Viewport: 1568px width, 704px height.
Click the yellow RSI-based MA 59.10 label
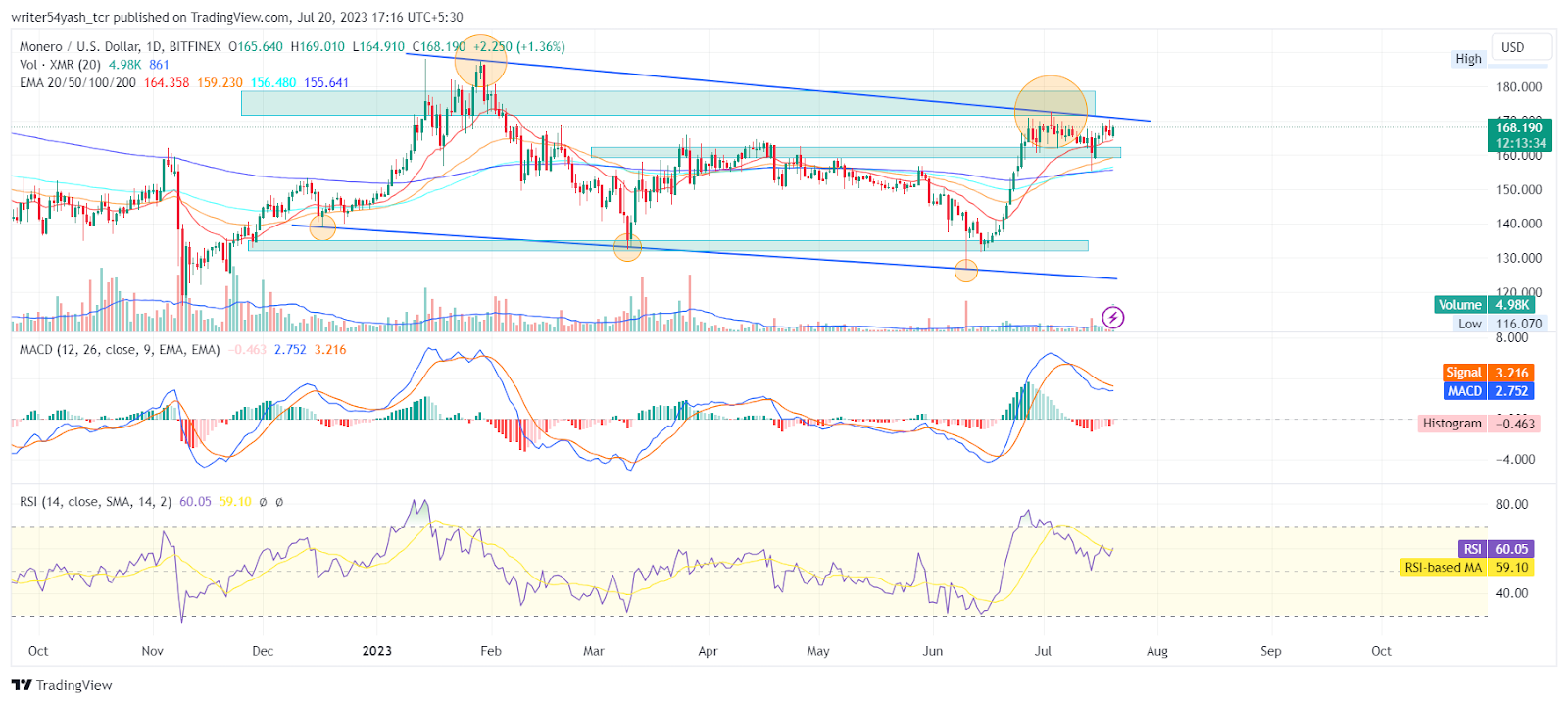[1467, 568]
